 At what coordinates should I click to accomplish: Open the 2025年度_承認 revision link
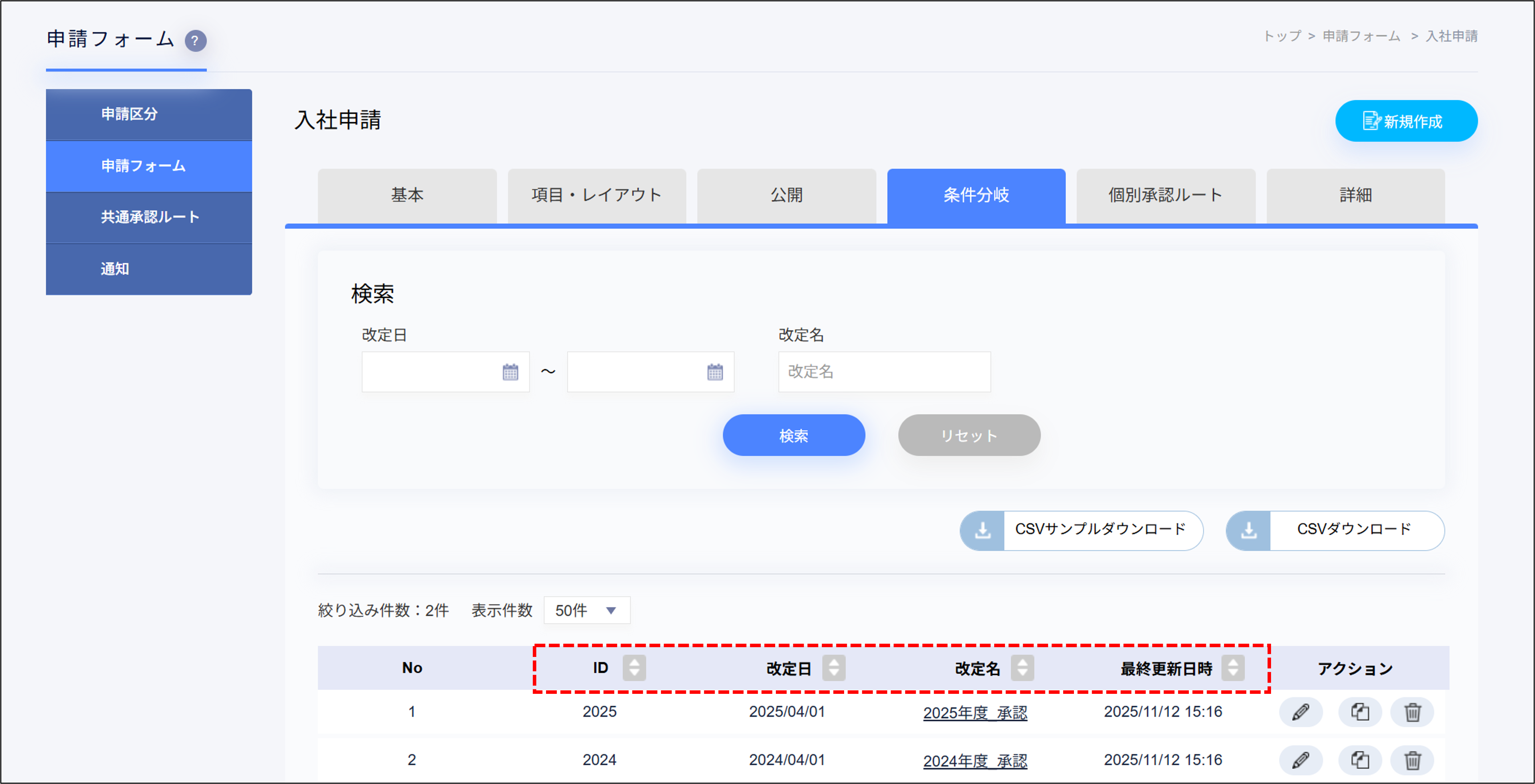[975, 713]
